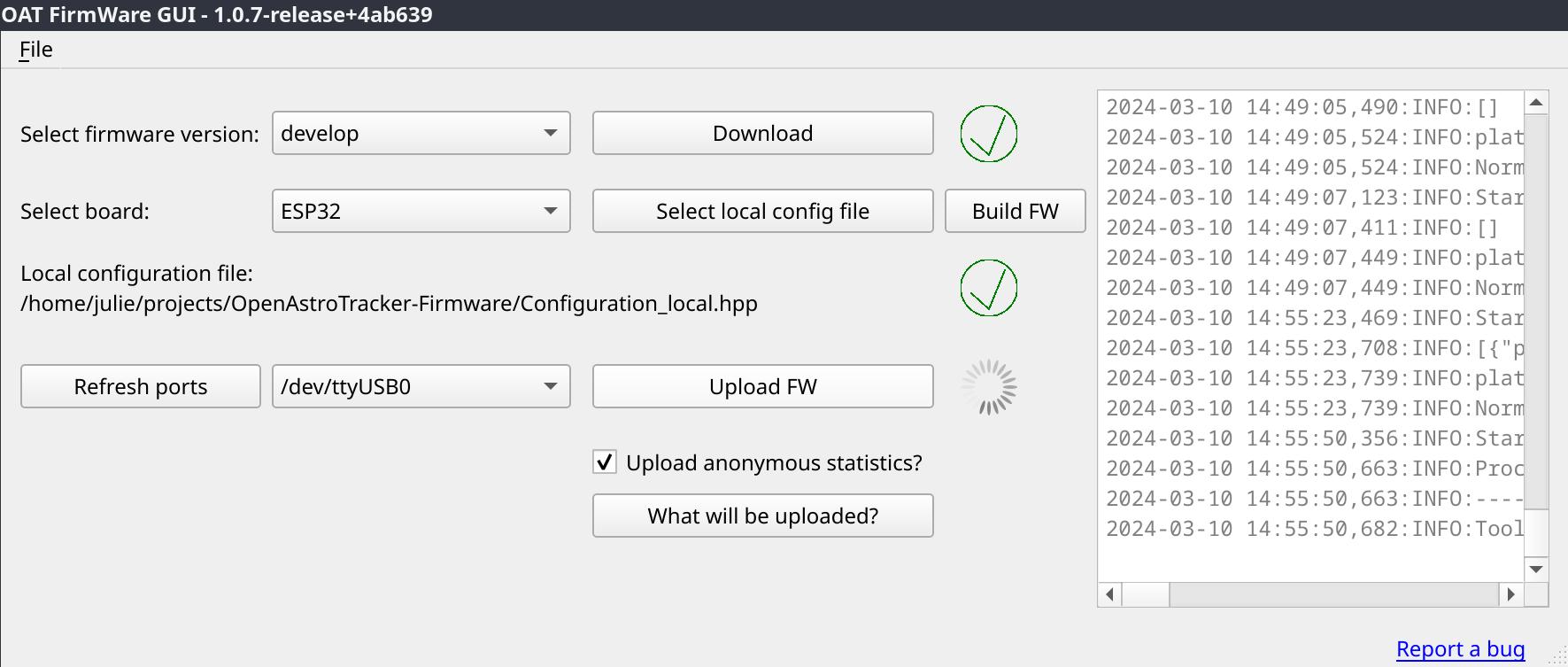Click the log panel scroll down arrow
1568x667 pixels.
(1536, 569)
